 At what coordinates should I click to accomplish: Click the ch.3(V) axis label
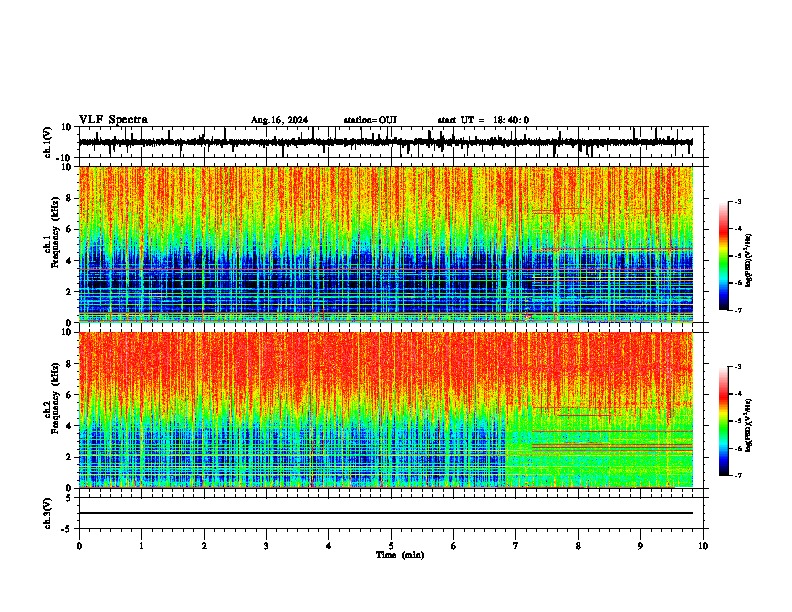tap(48, 514)
